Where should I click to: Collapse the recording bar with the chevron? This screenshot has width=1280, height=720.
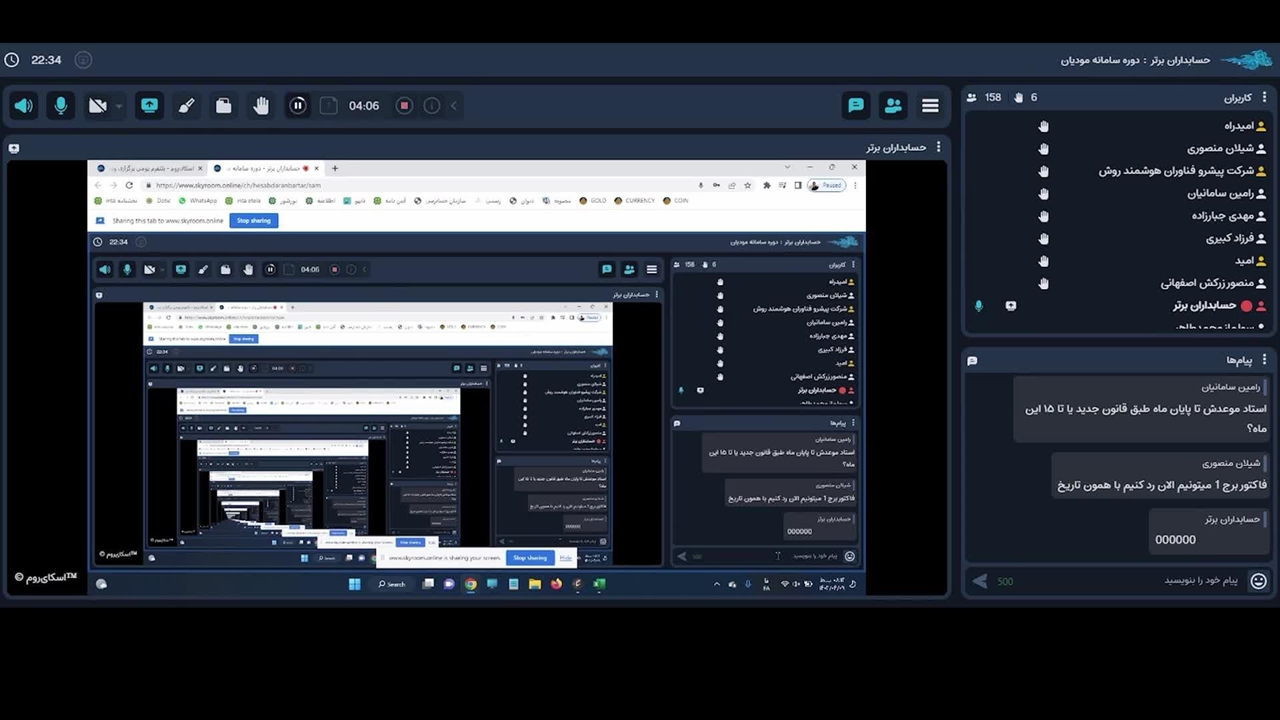point(453,105)
